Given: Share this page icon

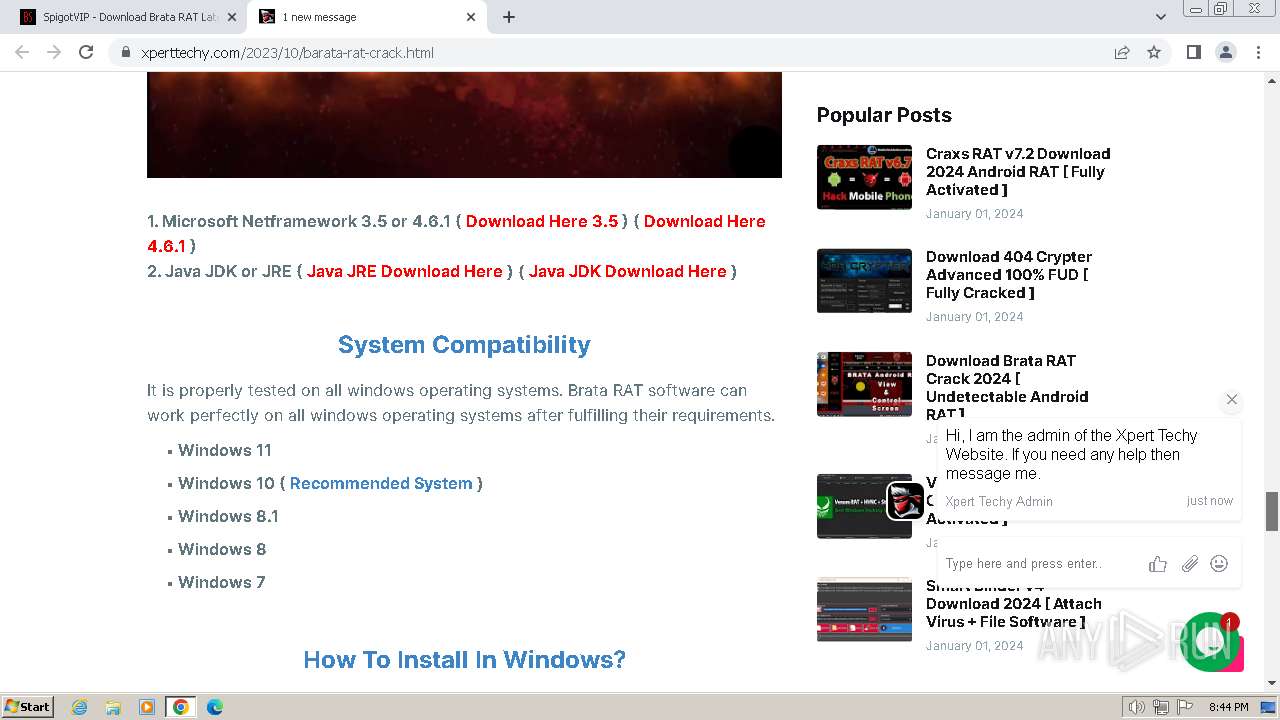Looking at the screenshot, I should point(1122,52).
